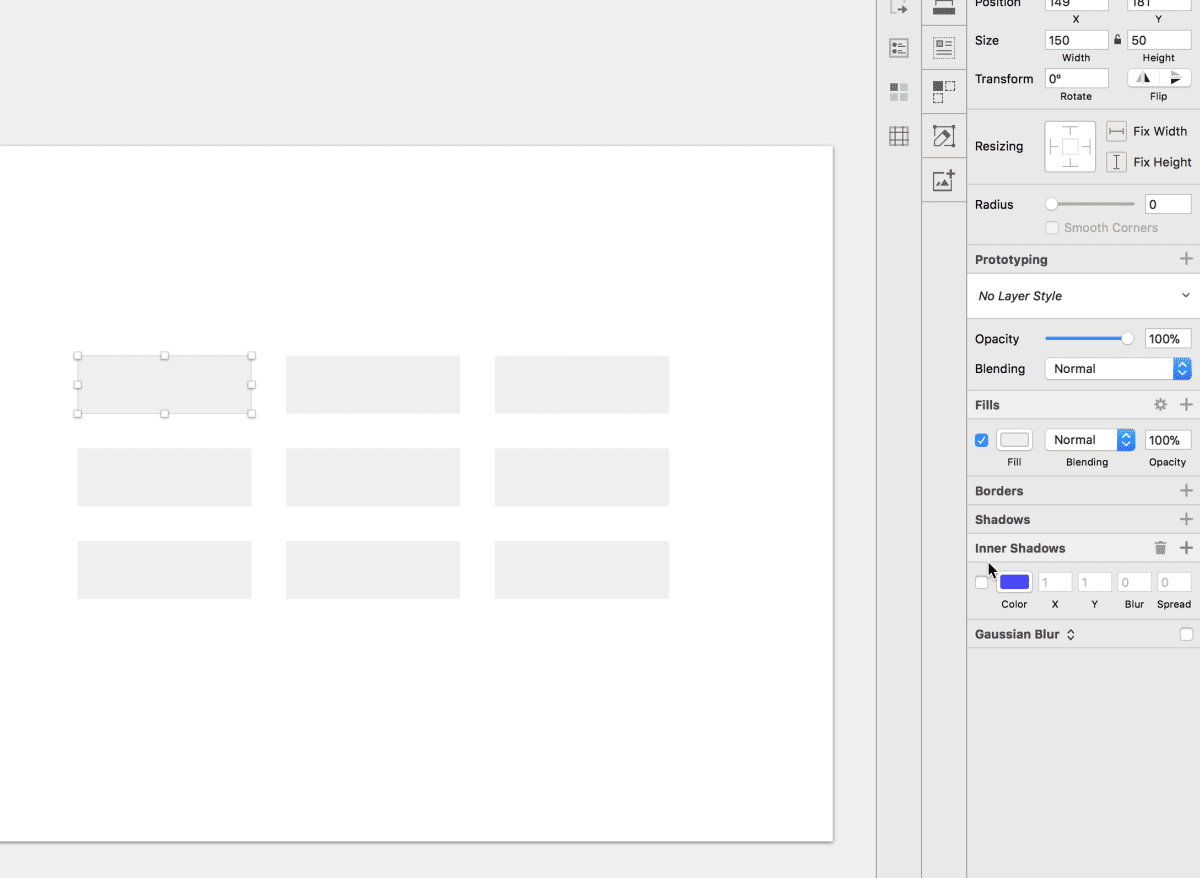
Task: Click the inner shadow X offset field
Action: pos(1055,582)
